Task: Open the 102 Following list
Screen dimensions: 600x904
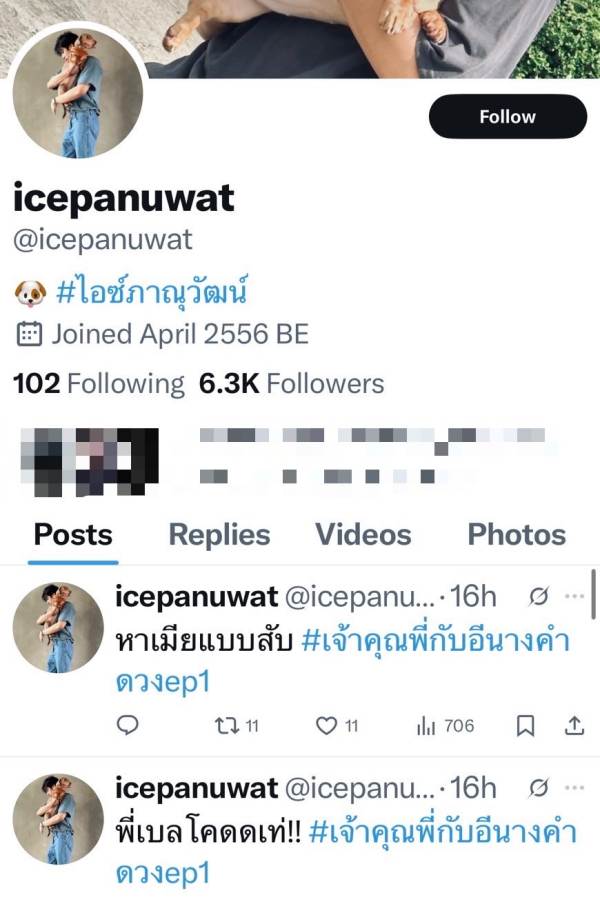Action: tap(98, 383)
